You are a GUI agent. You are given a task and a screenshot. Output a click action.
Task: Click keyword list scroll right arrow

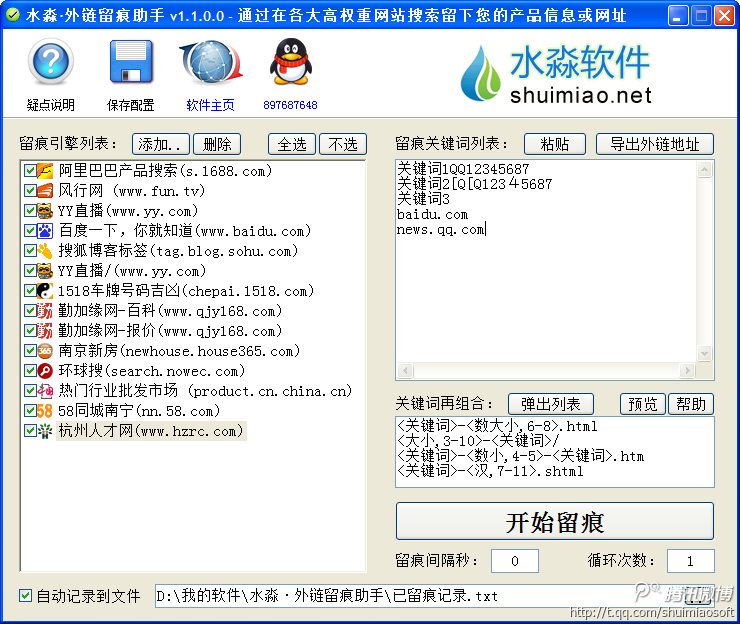687,371
